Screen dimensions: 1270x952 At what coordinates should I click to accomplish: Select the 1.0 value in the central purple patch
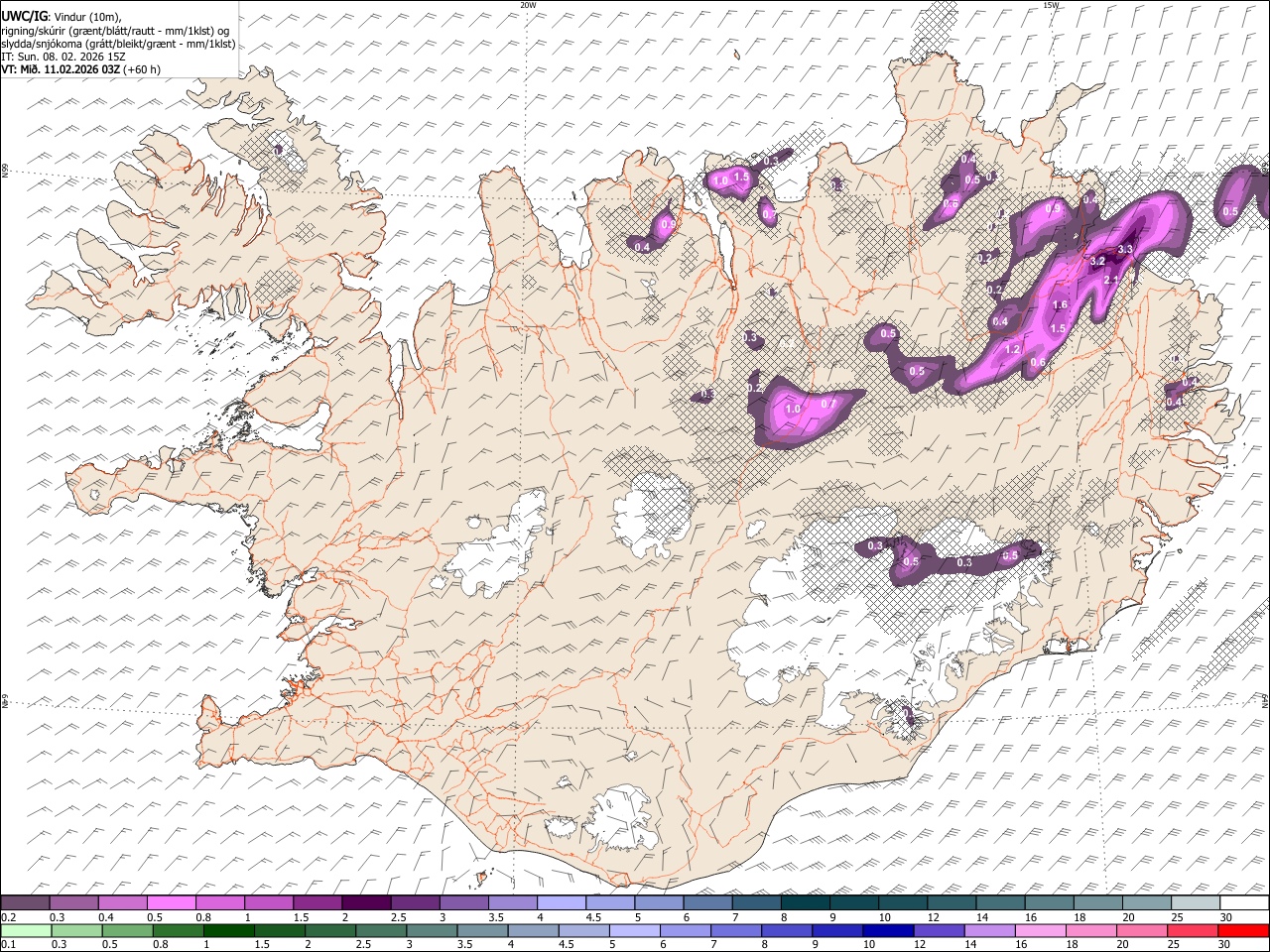(793, 409)
